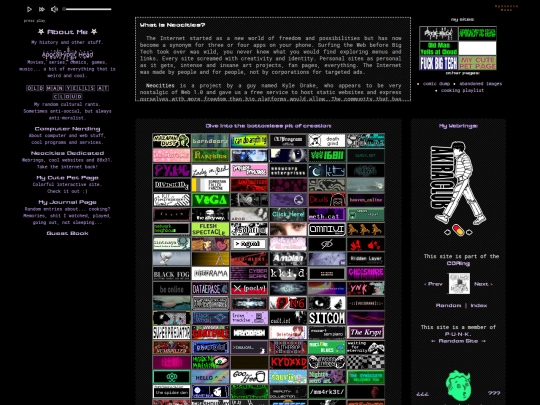Image resolution: width=540 pixels, height=405 pixels.
Task: Open the CDRing Index link
Action: click(x=479, y=305)
